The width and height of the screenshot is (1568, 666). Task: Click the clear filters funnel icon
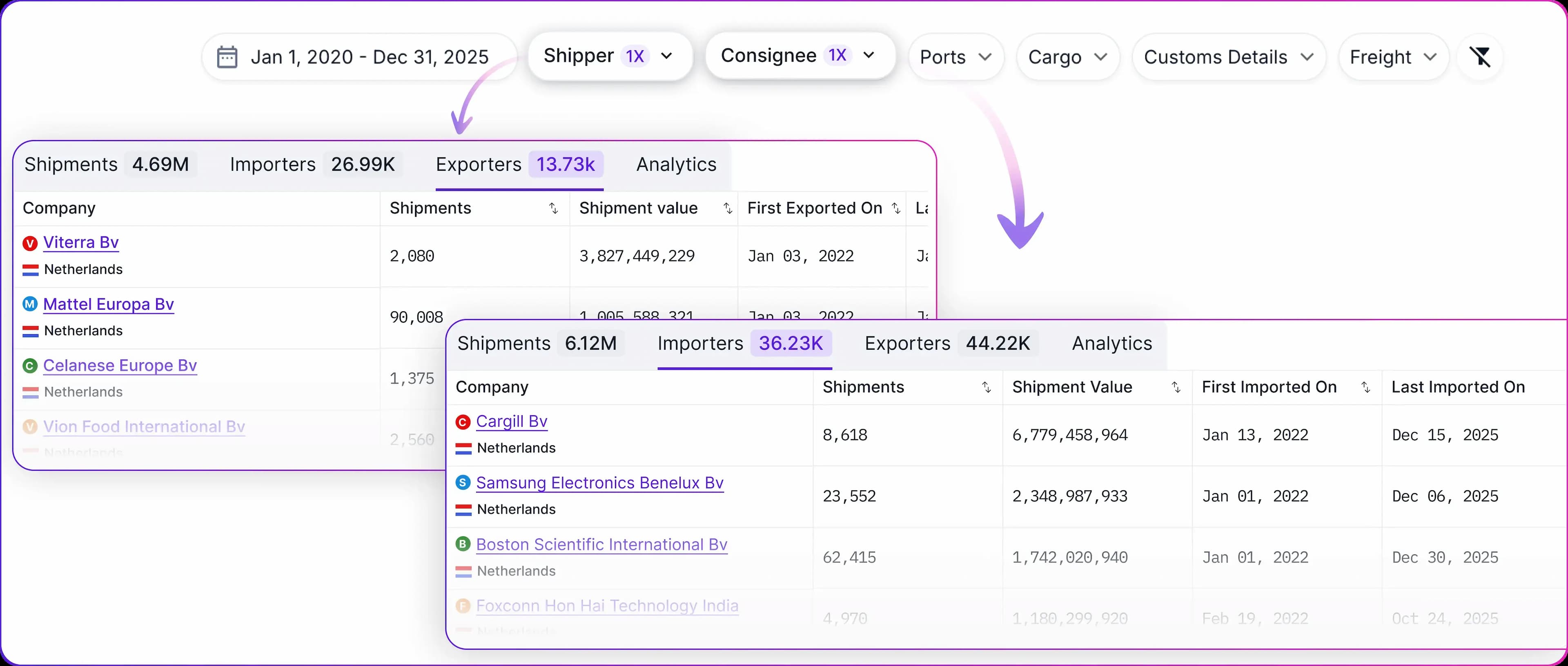click(x=1480, y=57)
